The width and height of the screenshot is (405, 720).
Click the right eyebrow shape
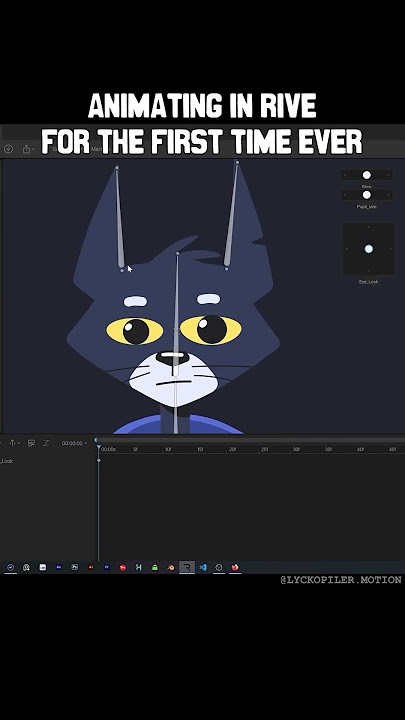click(x=208, y=299)
